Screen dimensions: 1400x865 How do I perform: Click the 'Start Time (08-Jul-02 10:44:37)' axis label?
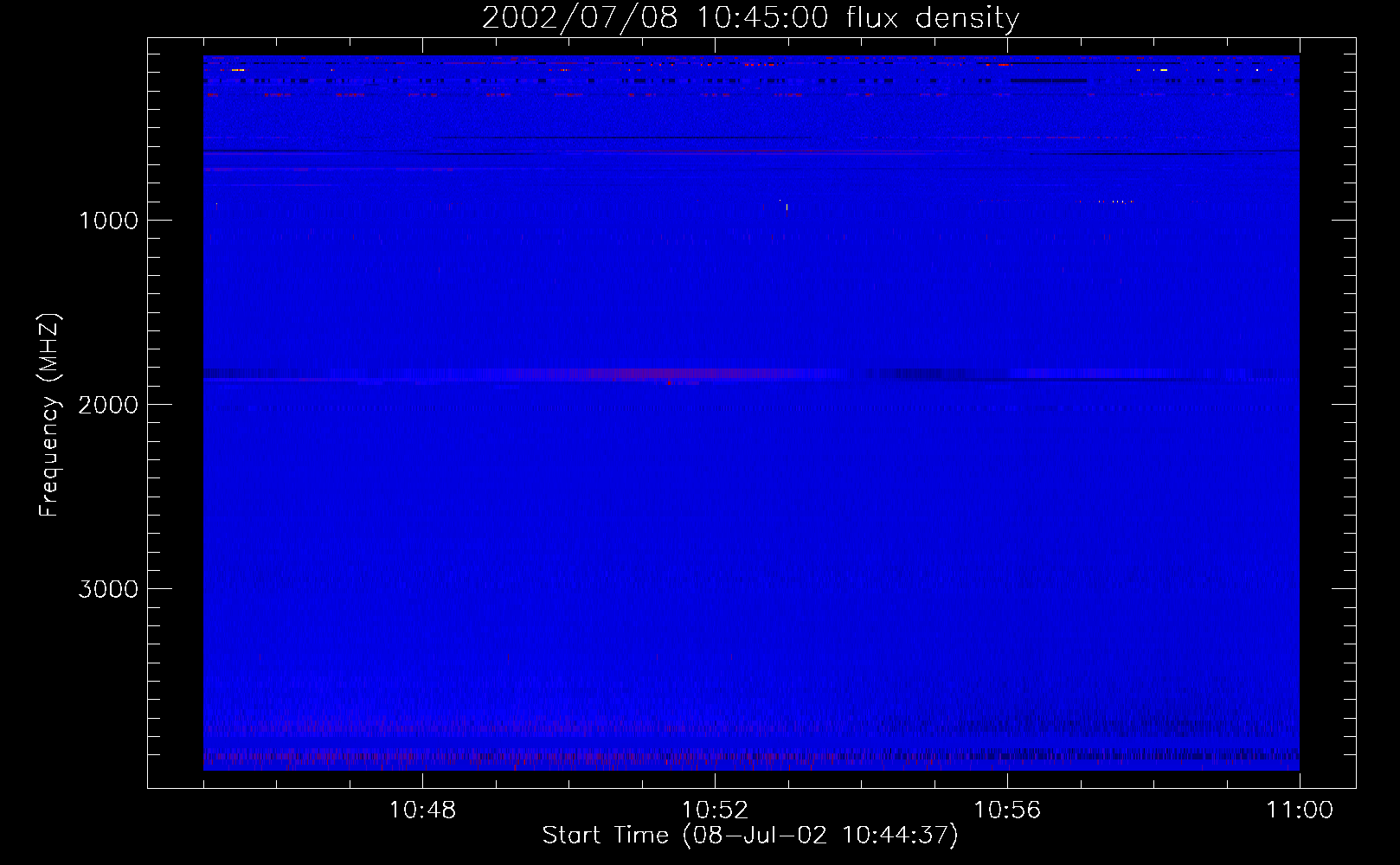750,836
